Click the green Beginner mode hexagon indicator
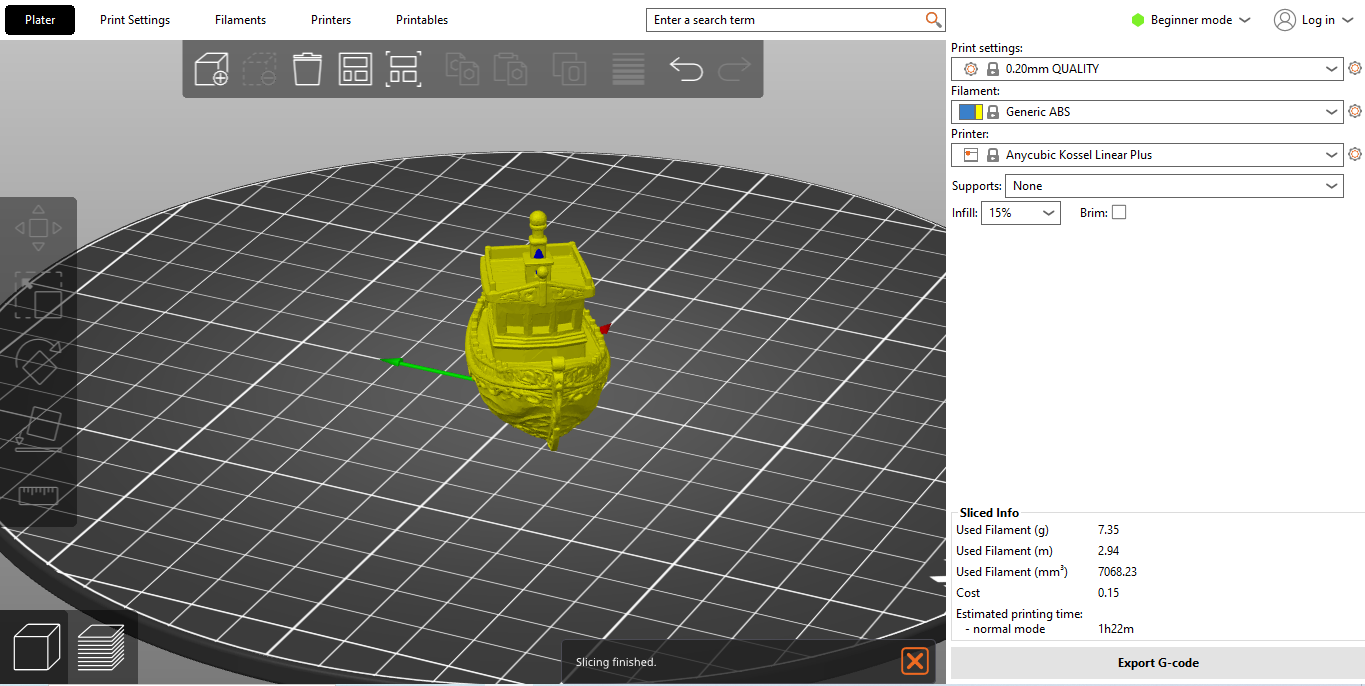This screenshot has height=686, width=1365. click(1138, 20)
